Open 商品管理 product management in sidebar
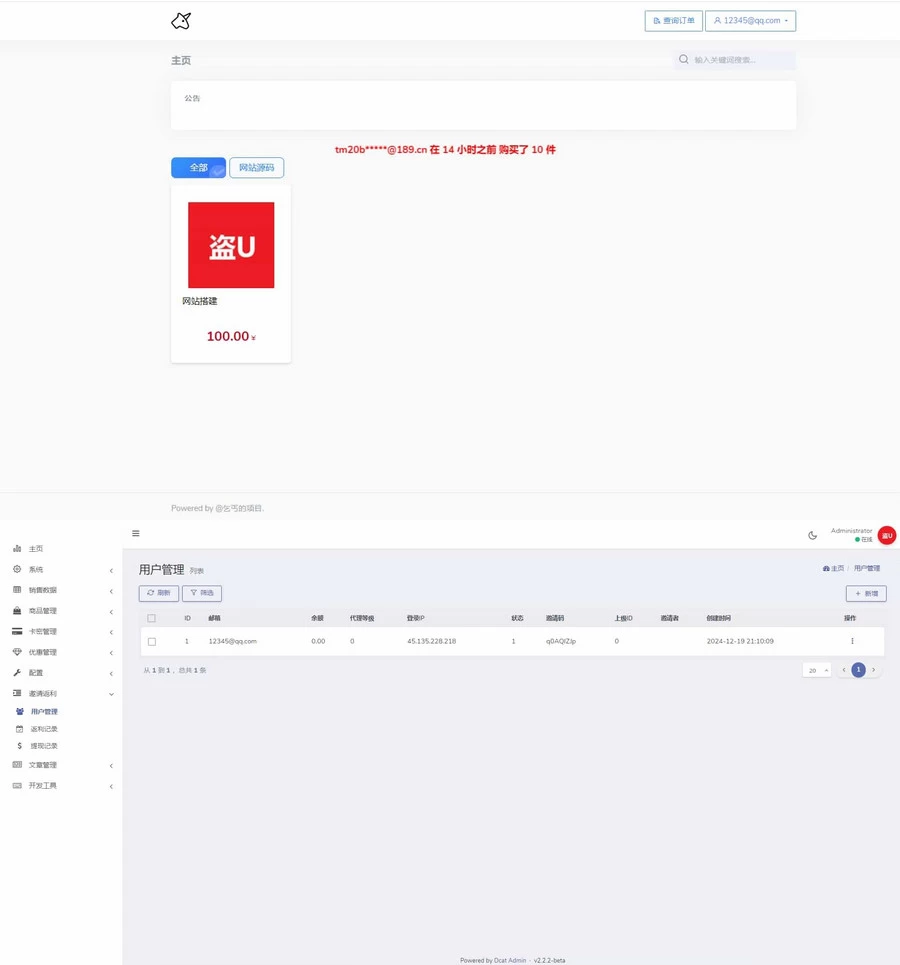Viewport: 900px width, 965px height. click(x=40, y=610)
